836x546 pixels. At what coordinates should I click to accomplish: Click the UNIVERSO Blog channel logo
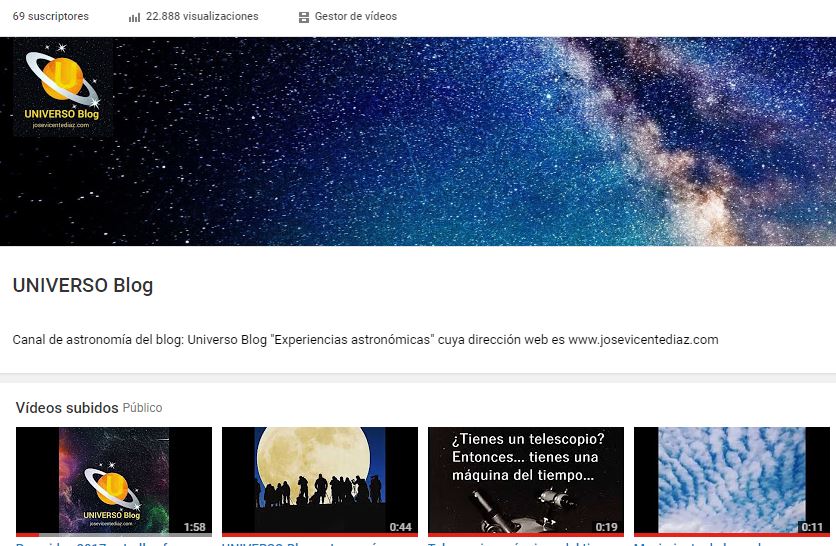coord(62,87)
